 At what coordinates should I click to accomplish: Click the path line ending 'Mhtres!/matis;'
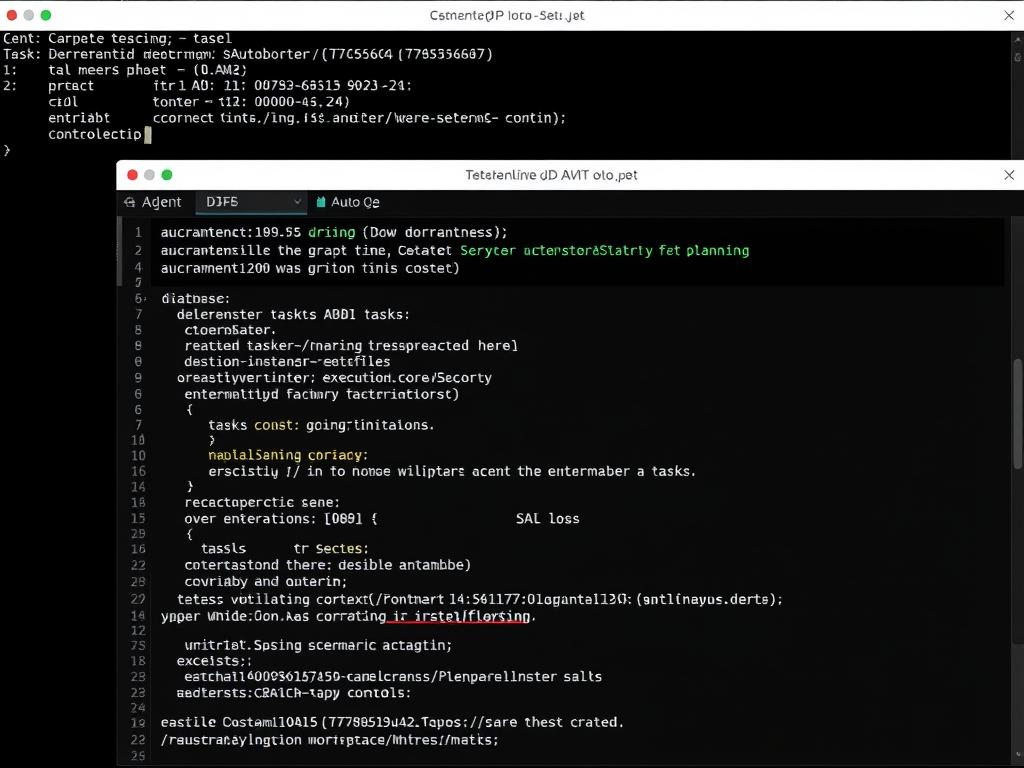330,741
